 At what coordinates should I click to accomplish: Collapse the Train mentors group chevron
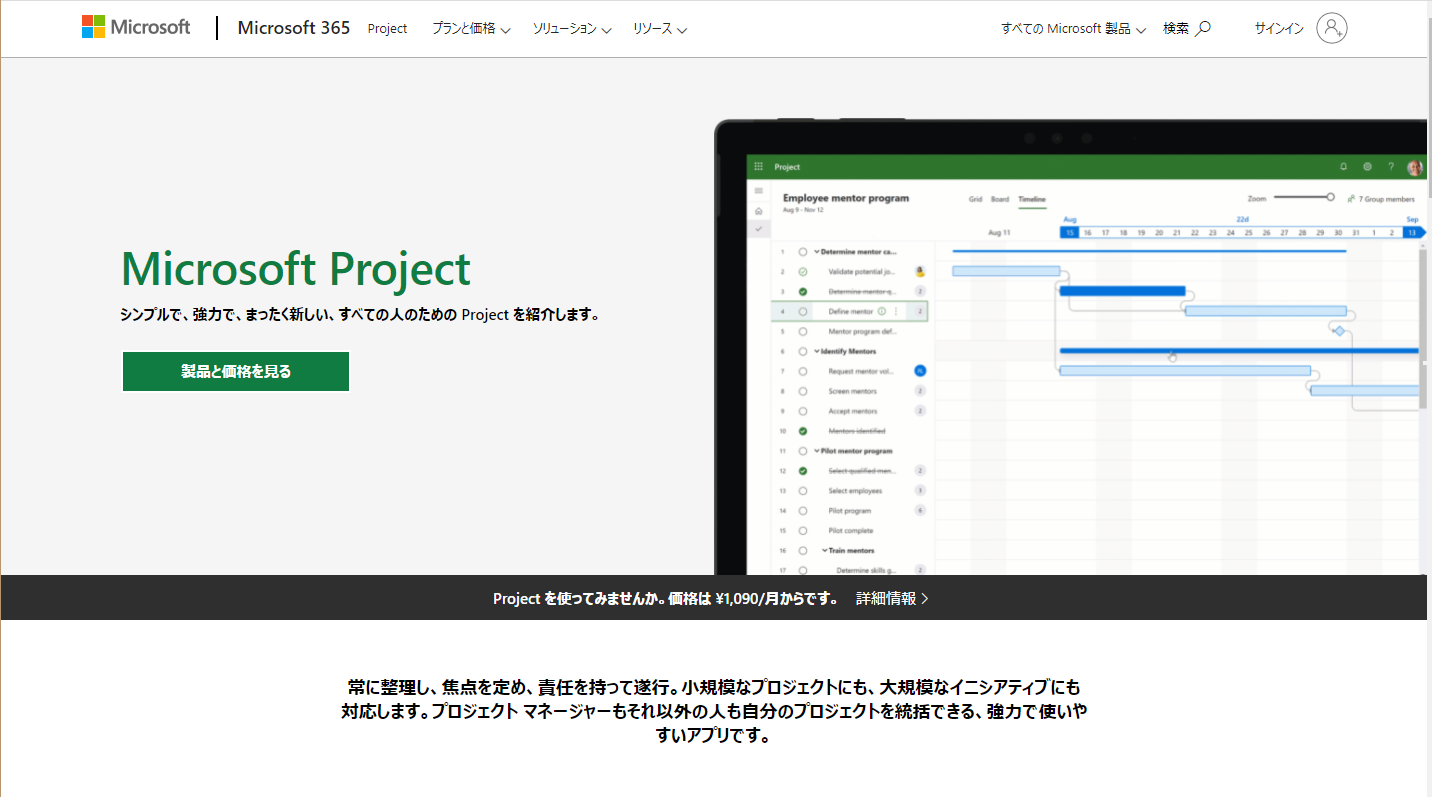click(x=825, y=551)
